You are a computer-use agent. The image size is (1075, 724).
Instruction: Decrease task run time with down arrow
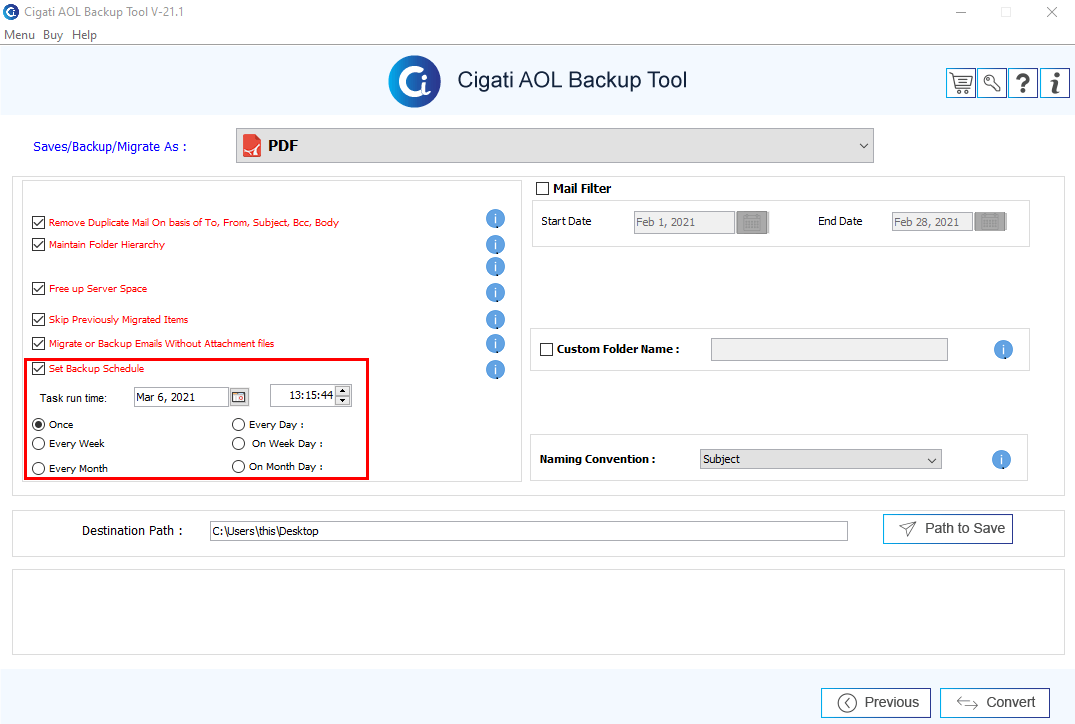pos(343,400)
